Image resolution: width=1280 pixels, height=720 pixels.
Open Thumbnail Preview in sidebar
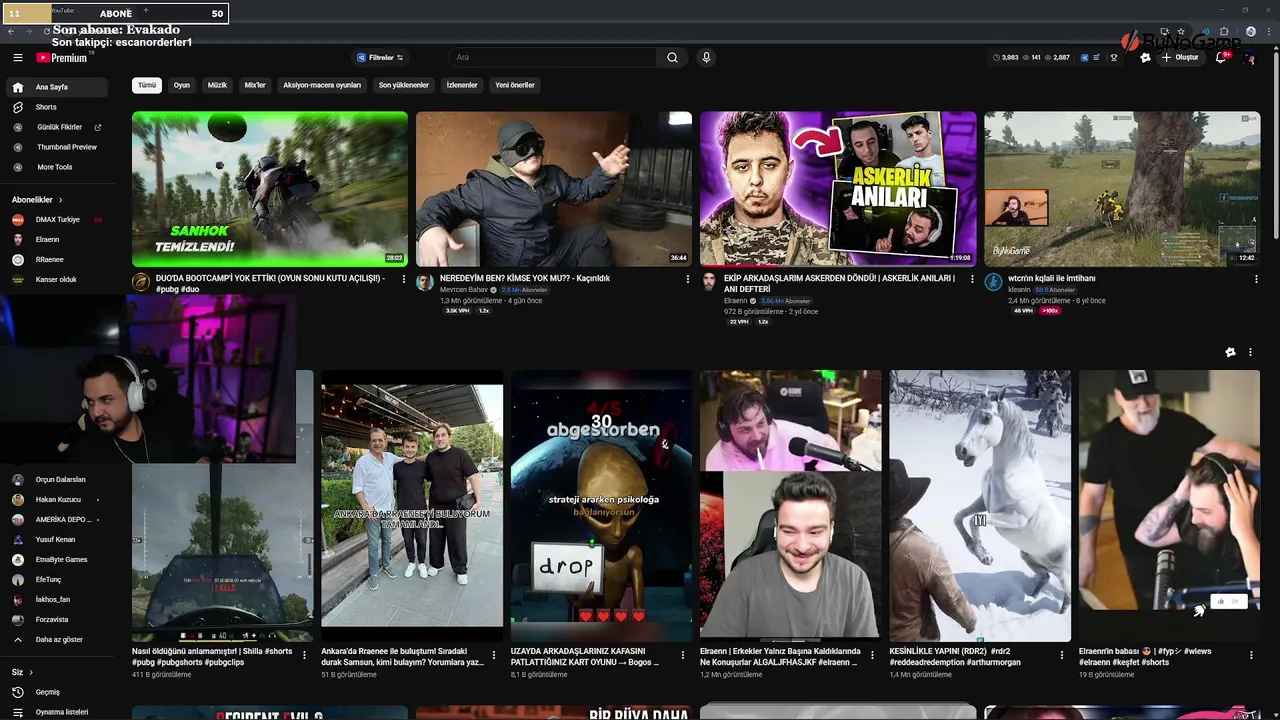click(56, 147)
